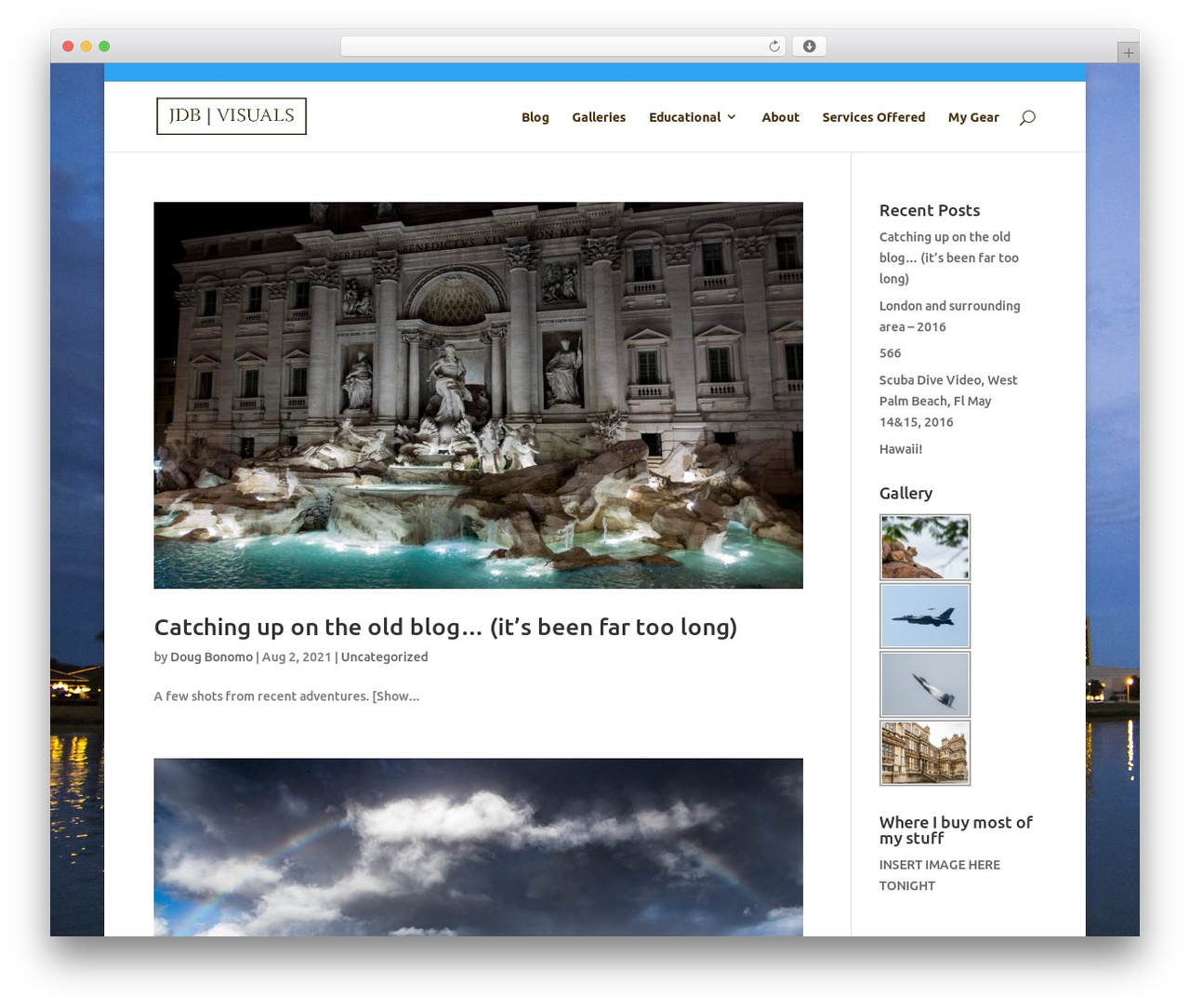1190x1008 pixels.
Task: Click the 'Where I buy most of my stuff' heading
Action: click(956, 830)
